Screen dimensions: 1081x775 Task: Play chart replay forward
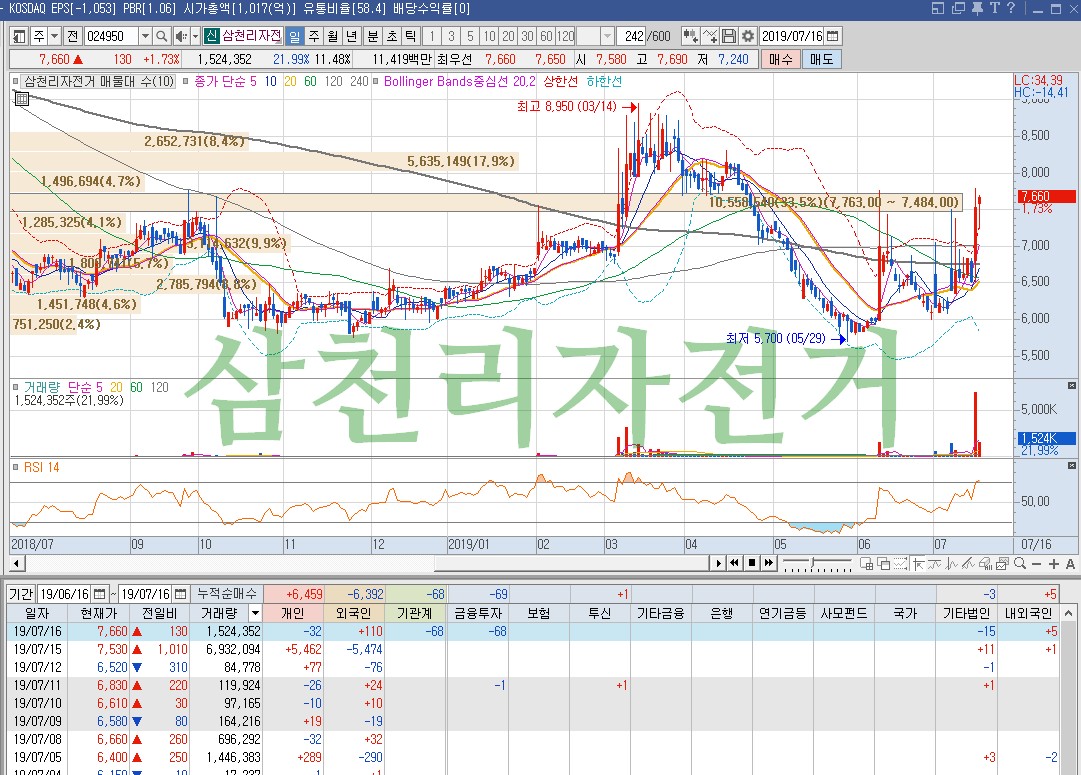718,563
